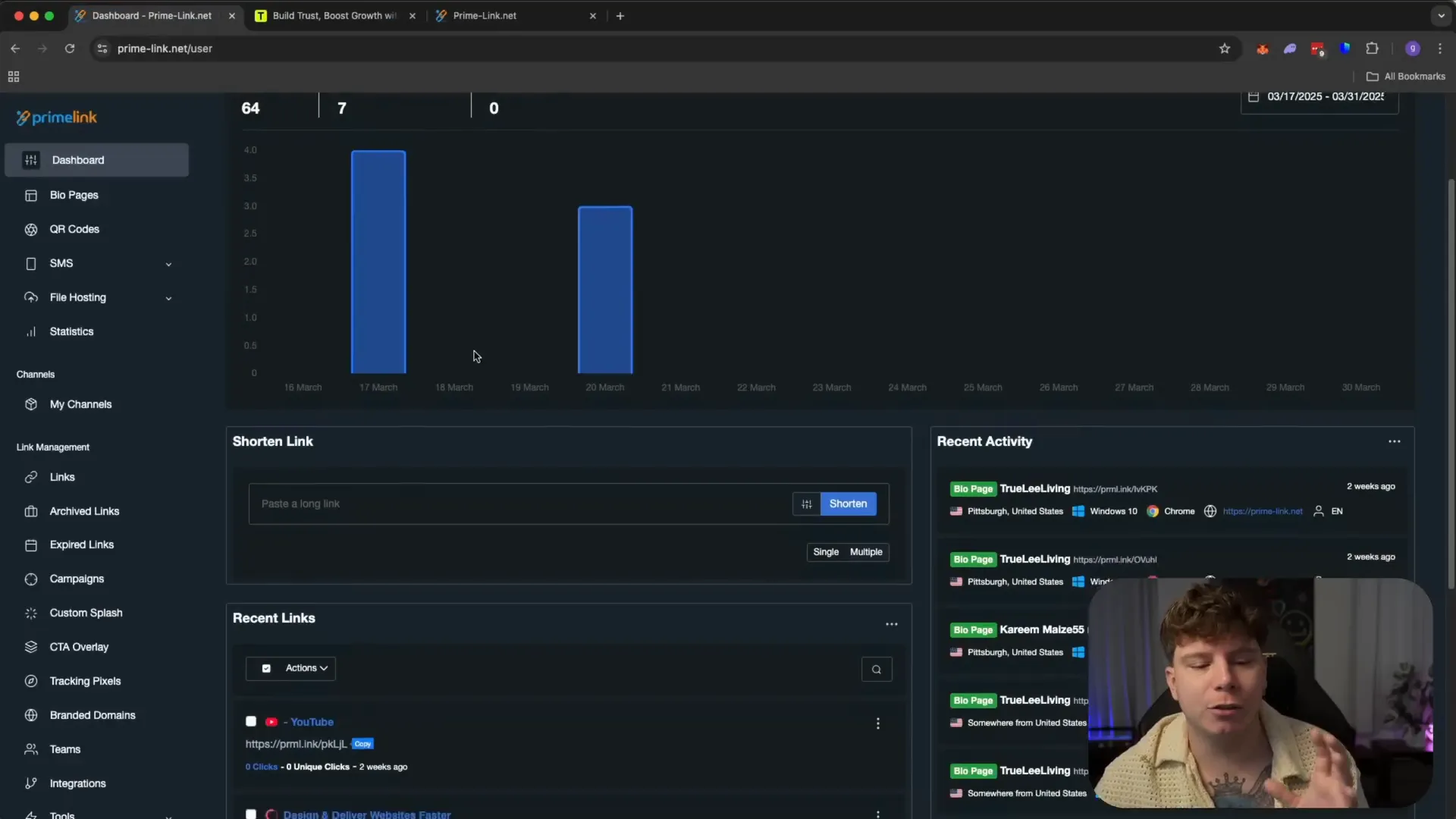Select the Multiple link mode
1456x819 pixels.
866,553
